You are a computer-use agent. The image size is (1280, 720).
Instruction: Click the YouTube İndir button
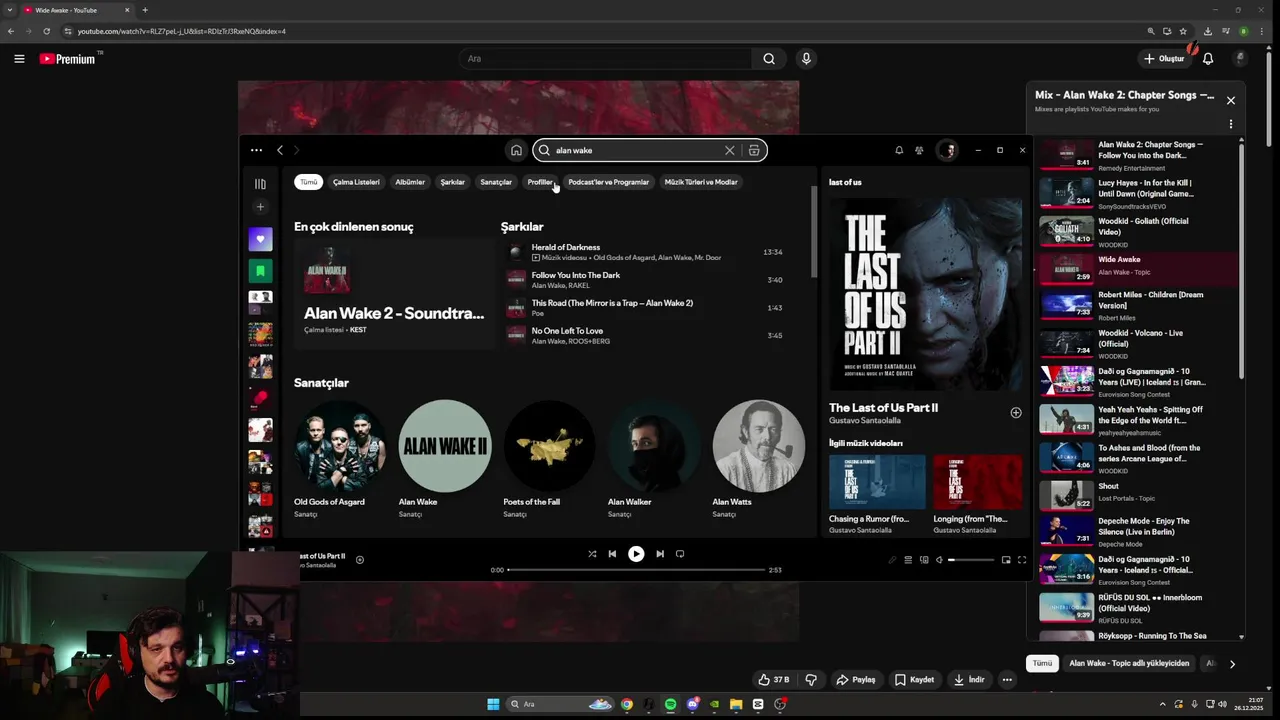(969, 680)
